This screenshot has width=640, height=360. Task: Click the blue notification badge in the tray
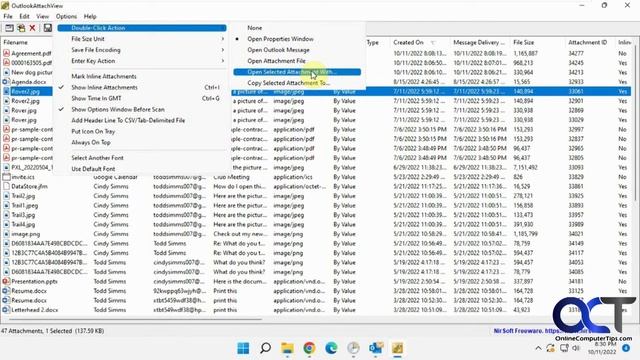click(x=626, y=348)
